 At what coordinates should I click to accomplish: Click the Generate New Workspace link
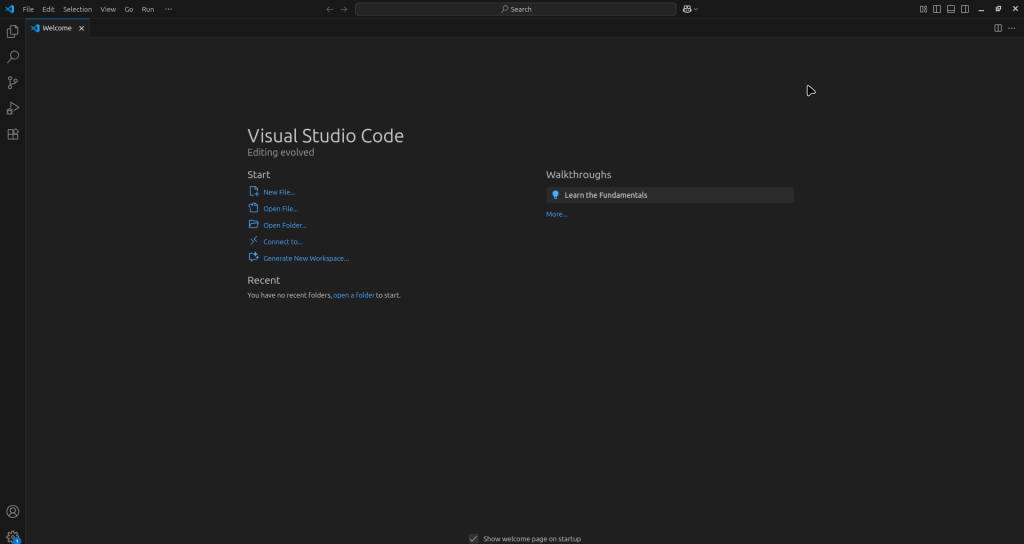(306, 258)
